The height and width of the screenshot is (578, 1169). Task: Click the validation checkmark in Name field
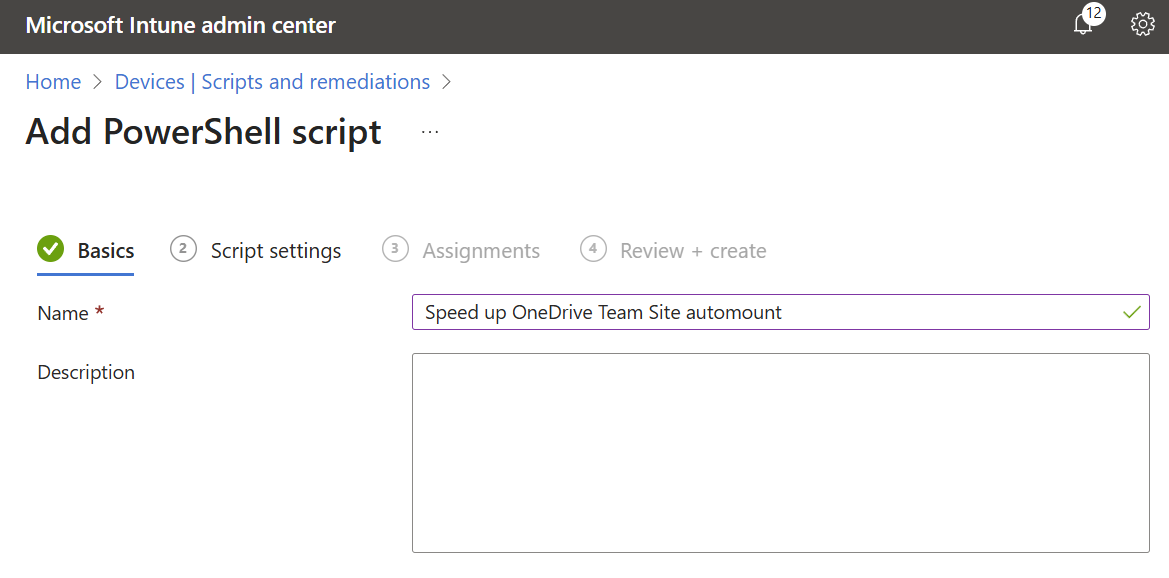tap(1132, 312)
